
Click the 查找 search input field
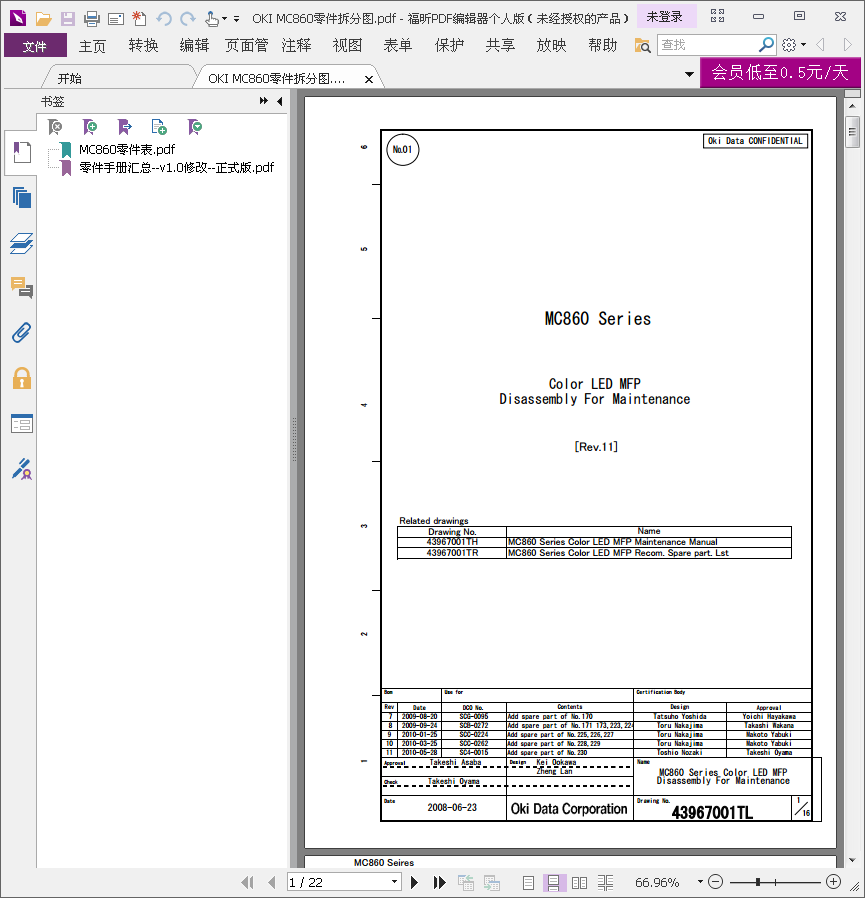click(708, 45)
